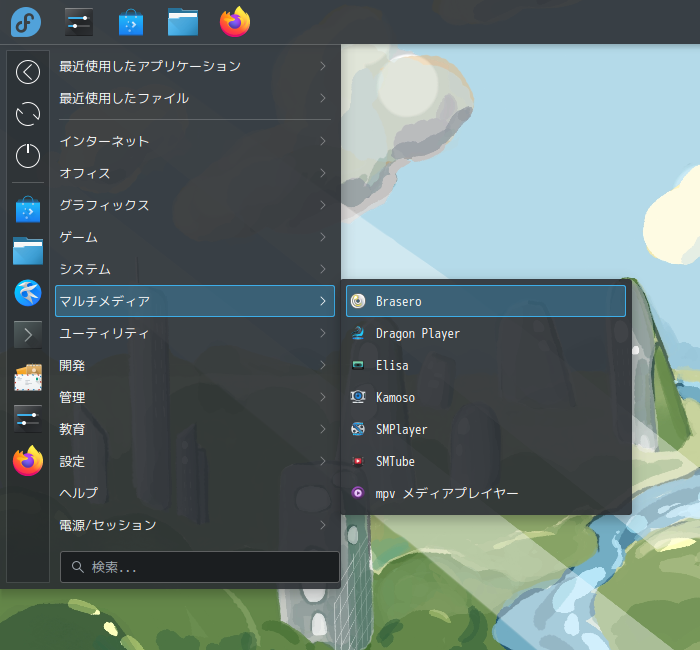
Task: Open the 教育 category
Action: tap(195, 429)
